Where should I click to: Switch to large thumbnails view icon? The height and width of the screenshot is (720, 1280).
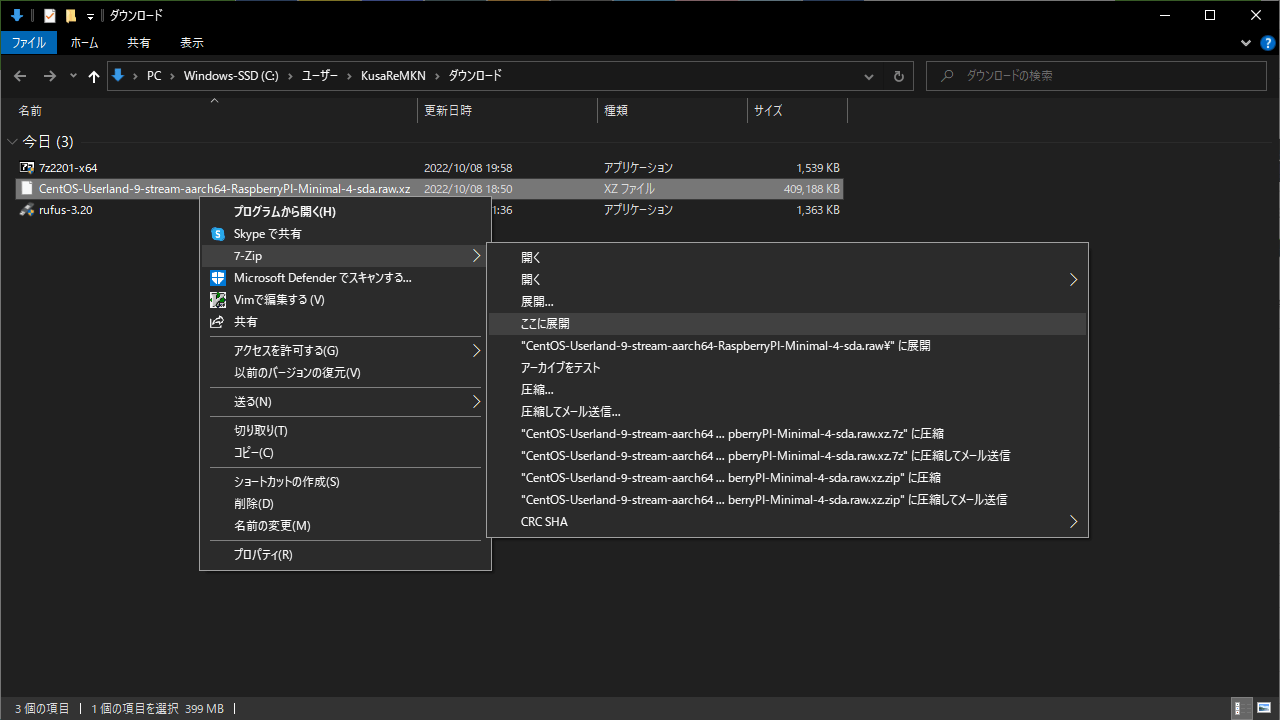[x=1264, y=708]
